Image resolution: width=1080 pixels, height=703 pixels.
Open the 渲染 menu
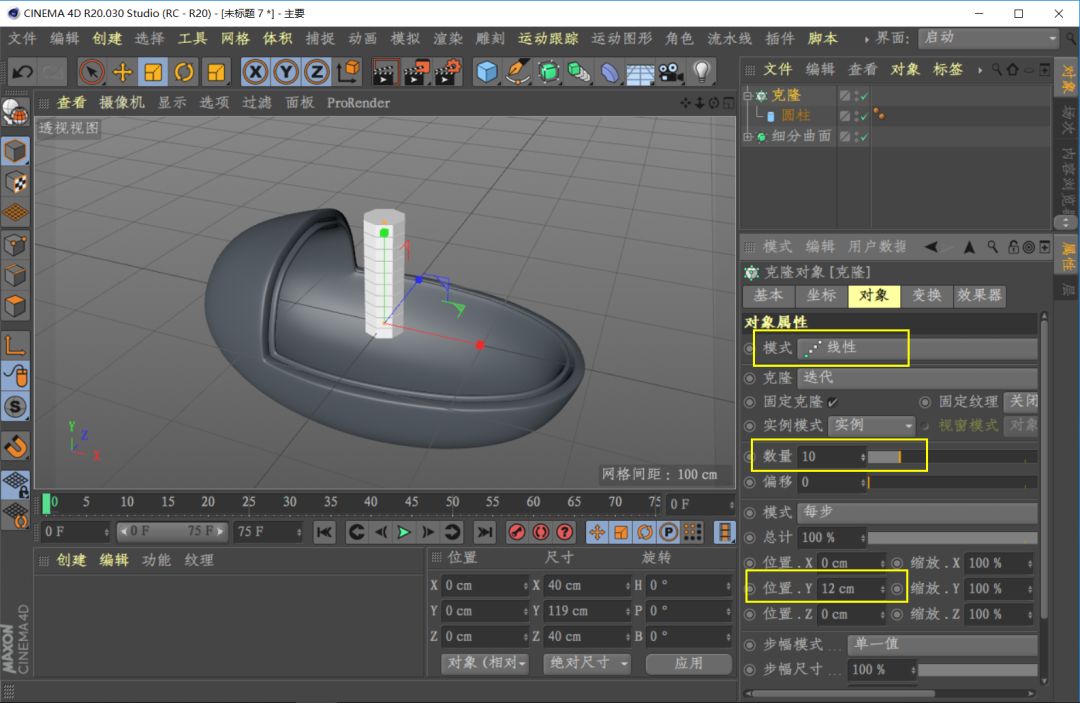point(448,38)
